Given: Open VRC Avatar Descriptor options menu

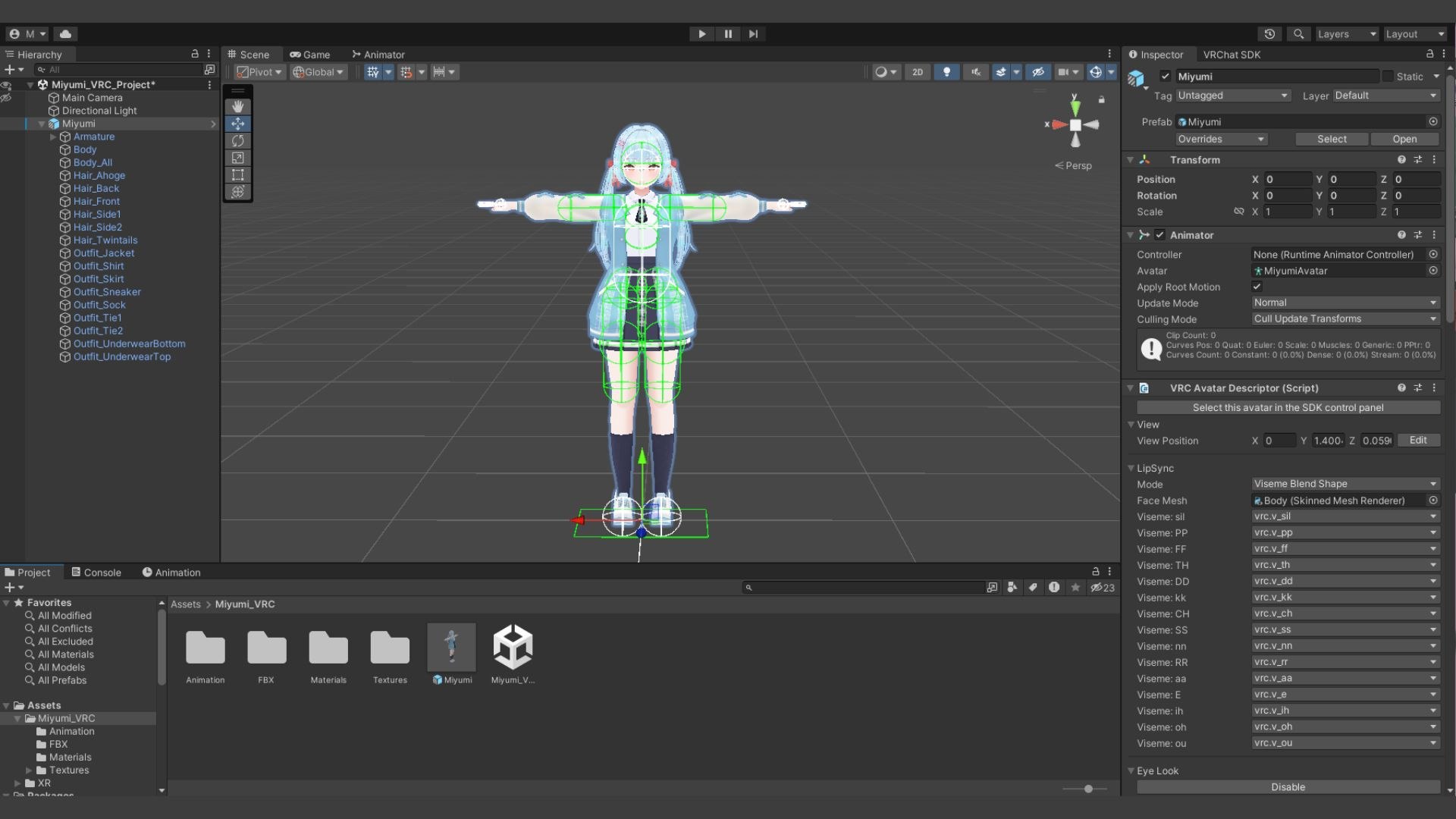Looking at the screenshot, I should click(1434, 388).
